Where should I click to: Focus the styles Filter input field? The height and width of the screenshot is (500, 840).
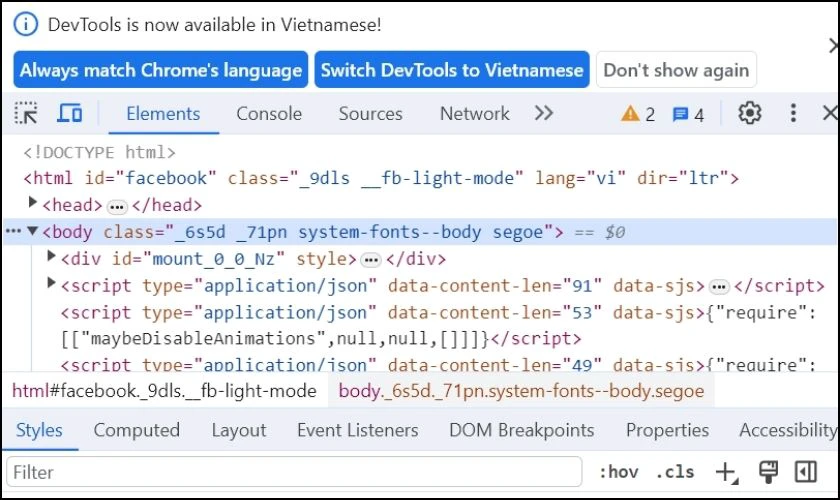(x=294, y=472)
